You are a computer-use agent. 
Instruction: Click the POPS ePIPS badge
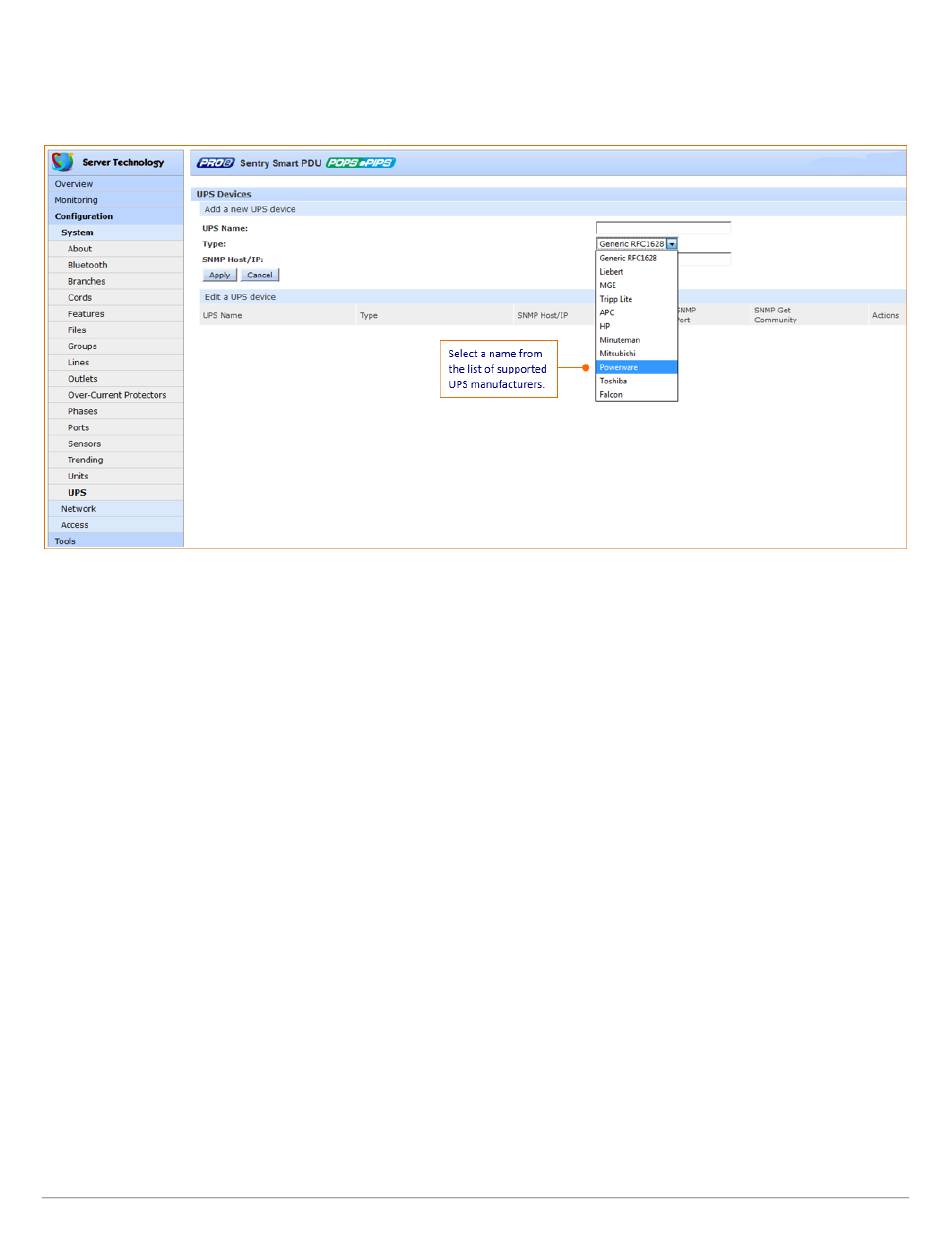pyautogui.click(x=361, y=162)
